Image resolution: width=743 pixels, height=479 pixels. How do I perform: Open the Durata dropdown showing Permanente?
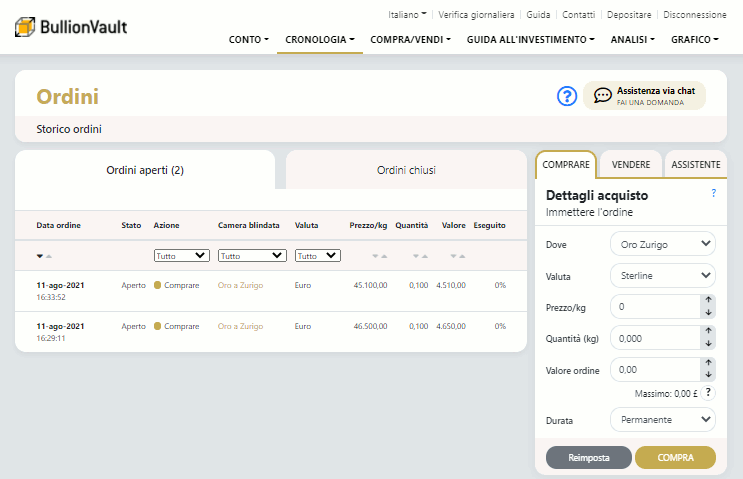[662, 420]
